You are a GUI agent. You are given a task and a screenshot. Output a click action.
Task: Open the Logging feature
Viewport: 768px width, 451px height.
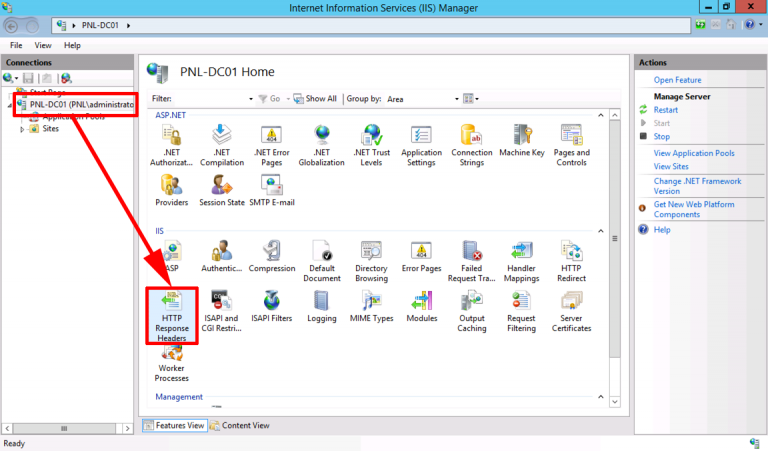click(x=322, y=306)
